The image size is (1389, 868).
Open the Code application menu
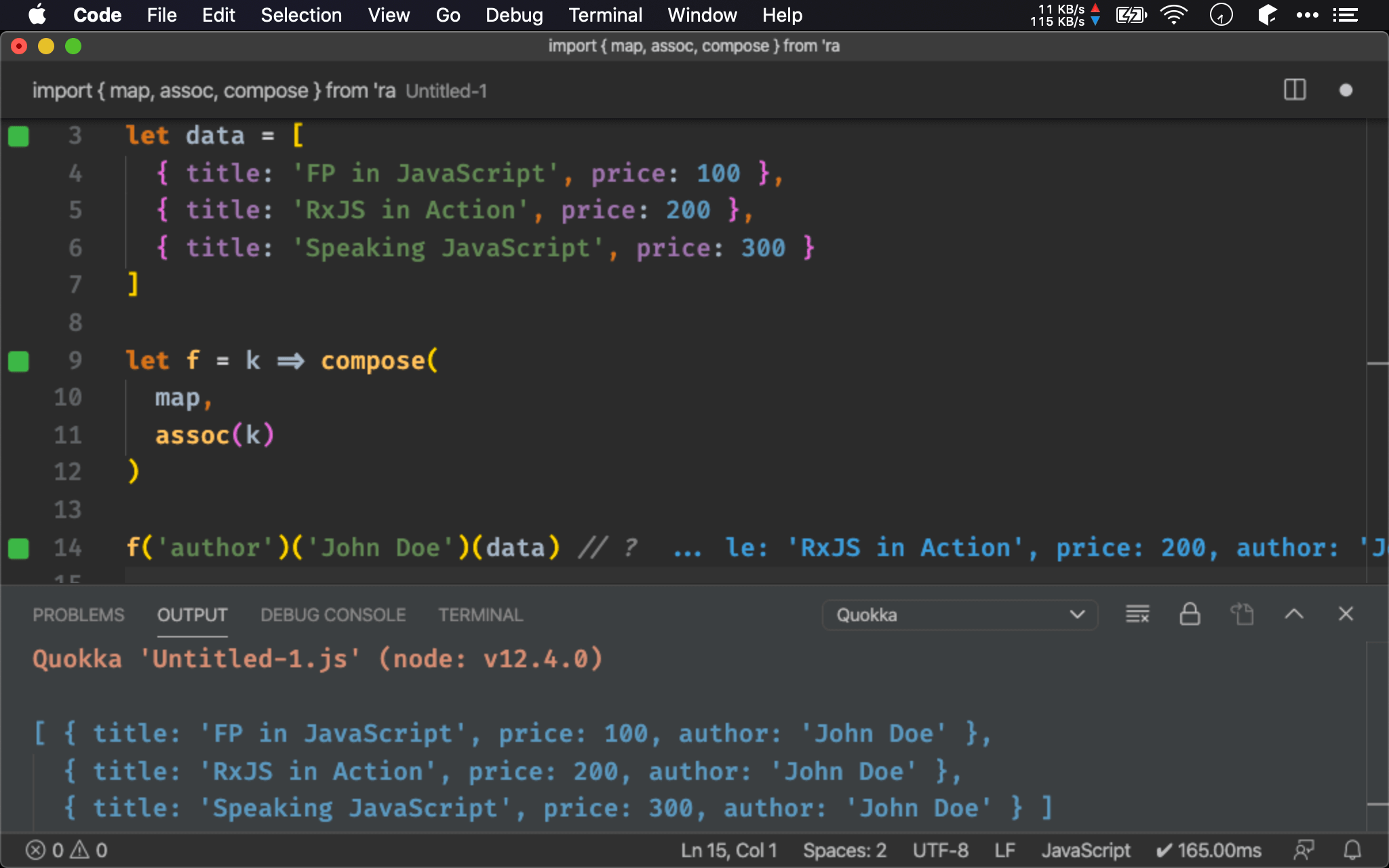[97, 15]
